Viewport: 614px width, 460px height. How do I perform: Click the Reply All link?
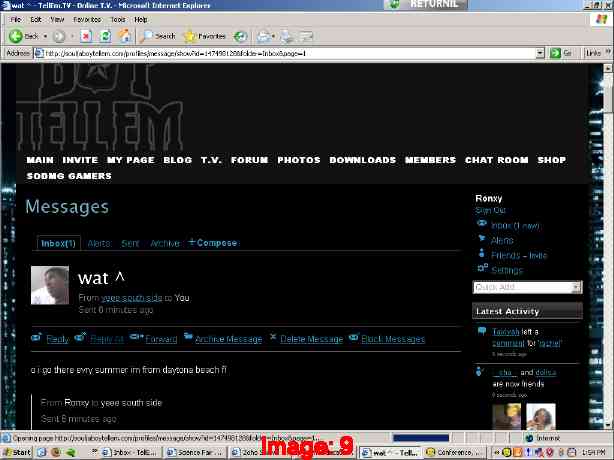(x=107, y=339)
